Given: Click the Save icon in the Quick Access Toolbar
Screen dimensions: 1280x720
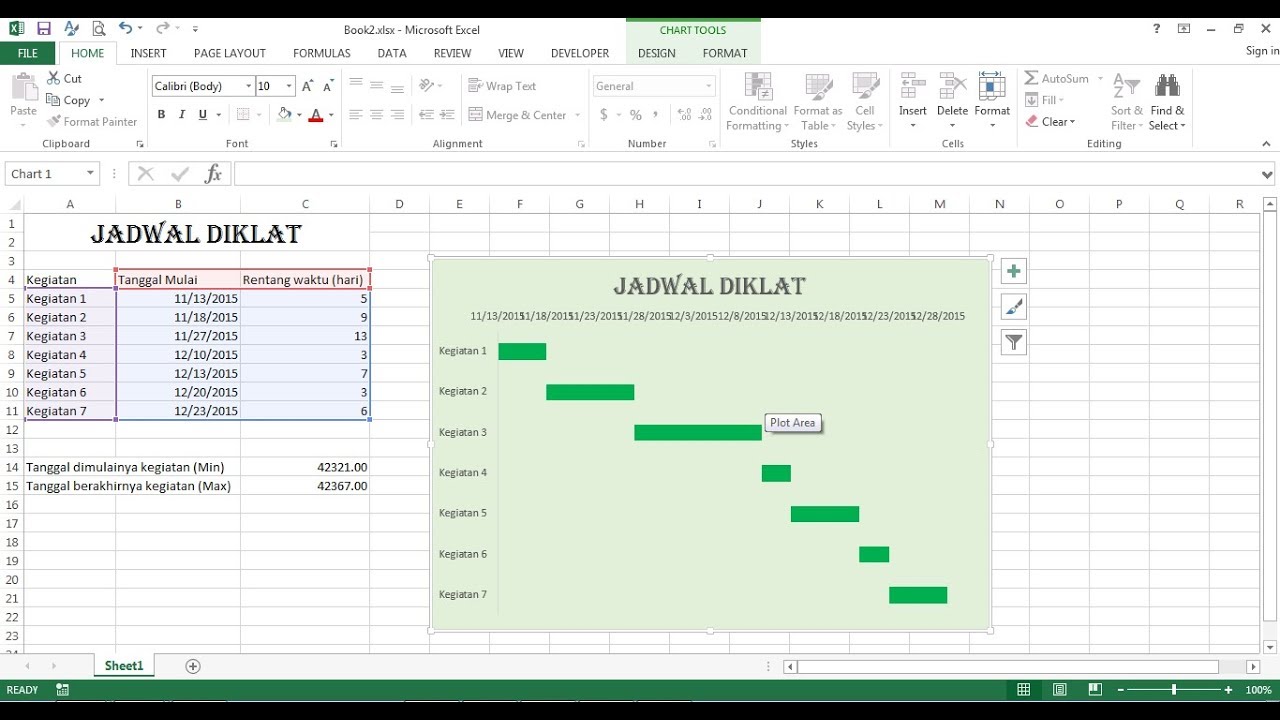Looking at the screenshot, I should pyautogui.click(x=44, y=29).
